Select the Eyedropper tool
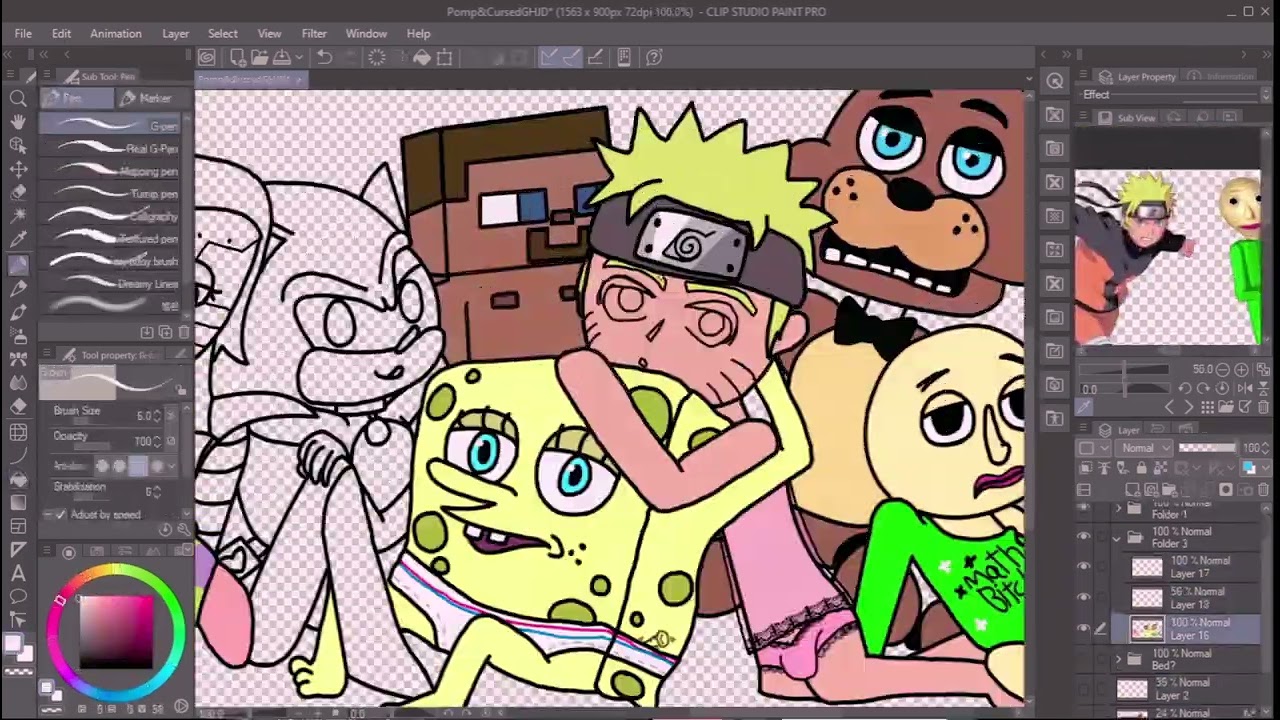This screenshot has height=720, width=1280. tap(18, 240)
